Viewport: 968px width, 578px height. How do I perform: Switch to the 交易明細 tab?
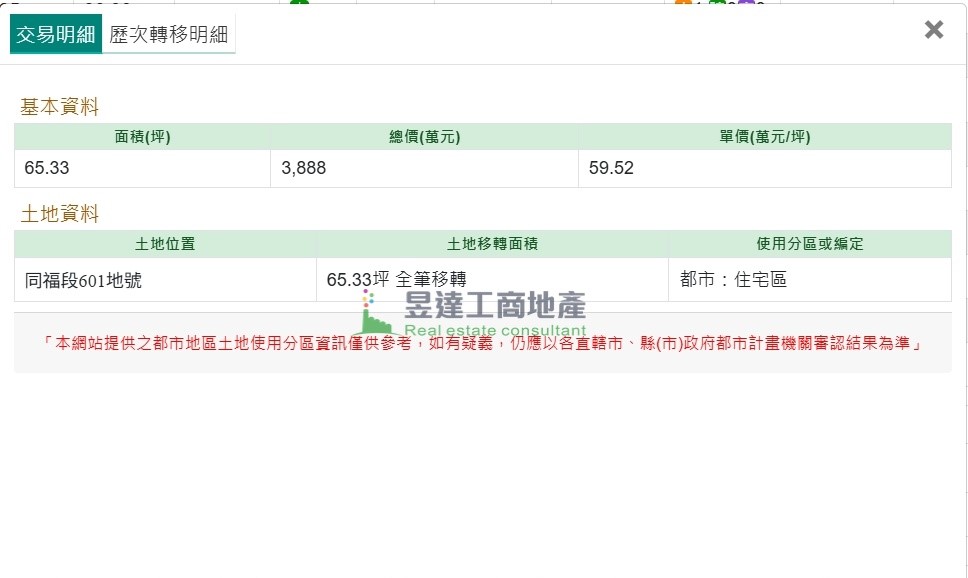[56, 35]
